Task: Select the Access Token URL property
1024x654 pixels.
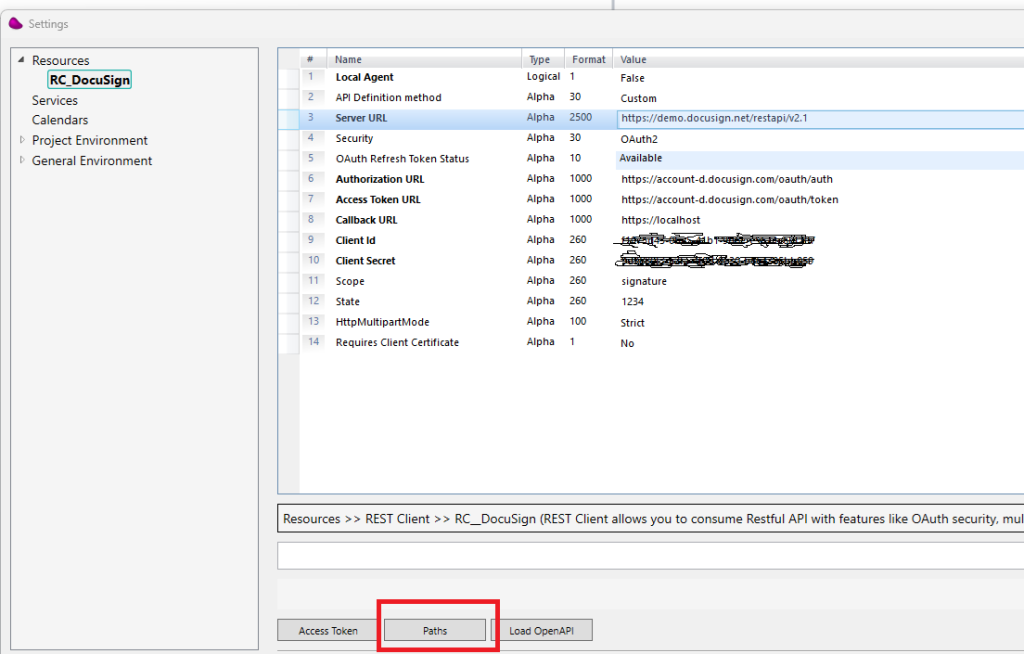Action: (378, 199)
